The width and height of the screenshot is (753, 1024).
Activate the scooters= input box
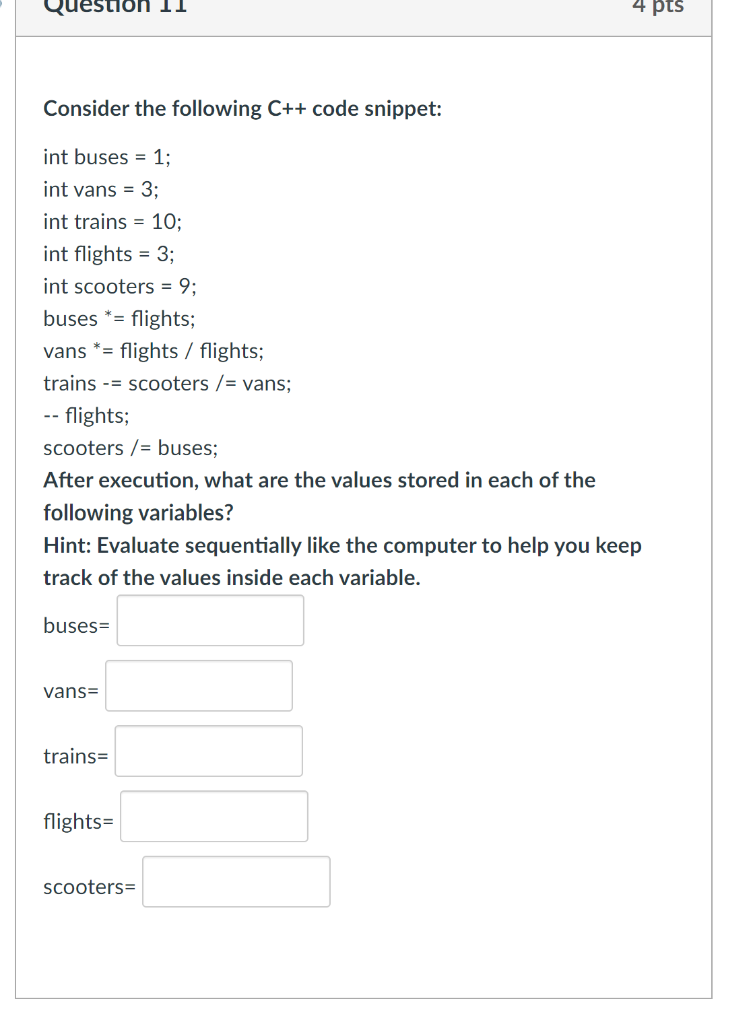(x=236, y=882)
